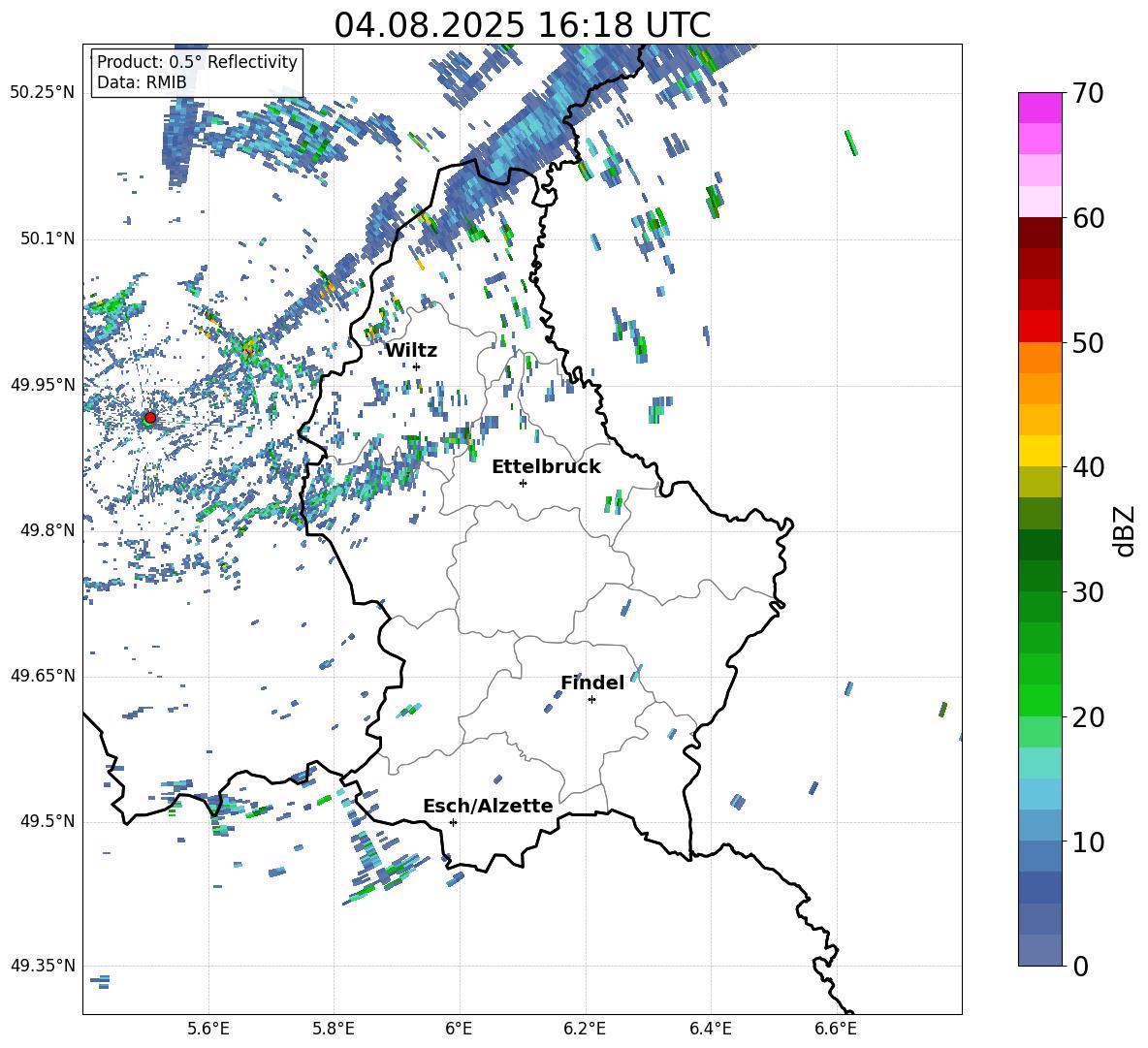The height and width of the screenshot is (1048, 1148).
Task: Click the Ettelbruck station cross marker
Action: click(523, 483)
